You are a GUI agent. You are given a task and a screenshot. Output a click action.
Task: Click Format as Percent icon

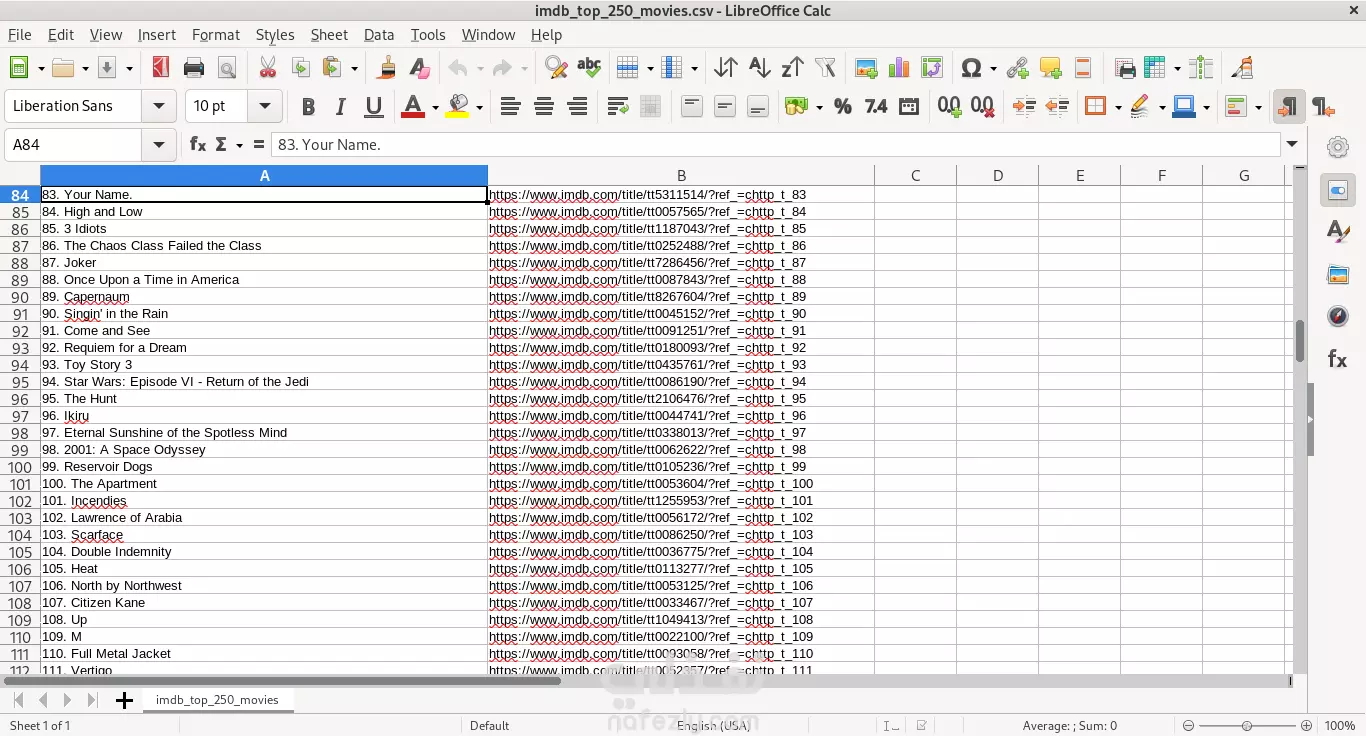843,106
